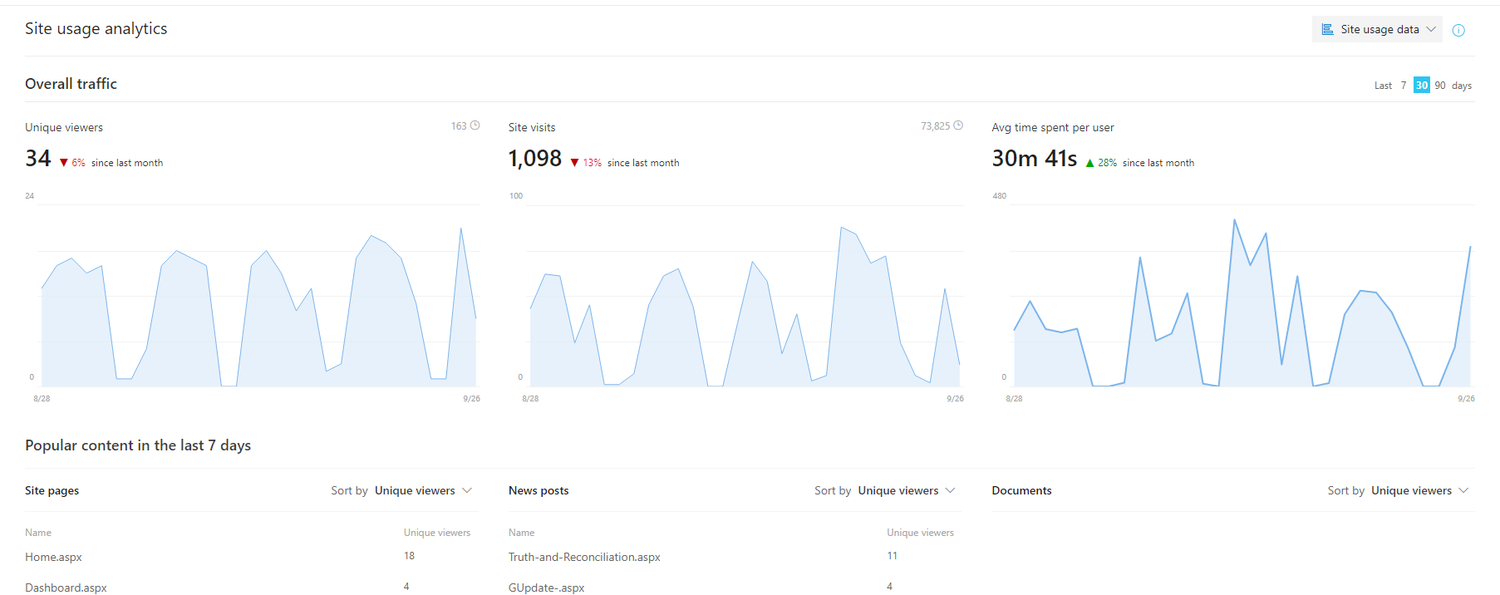Click the Unique viewers column header
The height and width of the screenshot is (595, 1500).
(437, 531)
